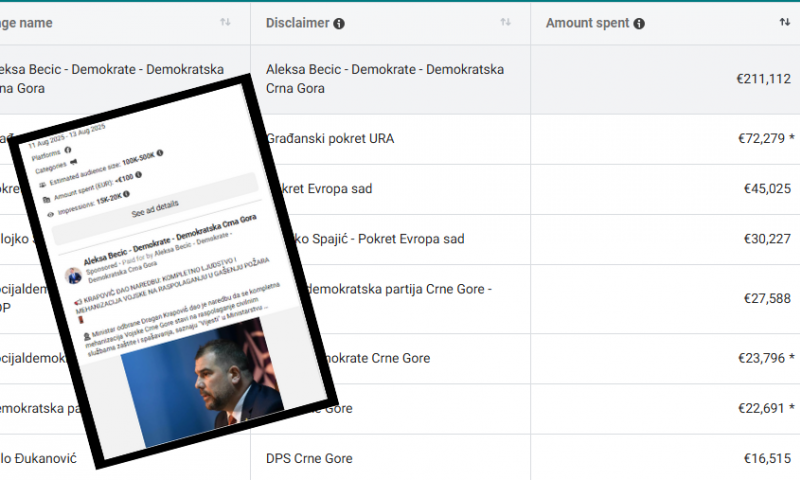Click info icon next to Amount spent column header
Screen dimensions: 800x480
(x=639, y=23)
